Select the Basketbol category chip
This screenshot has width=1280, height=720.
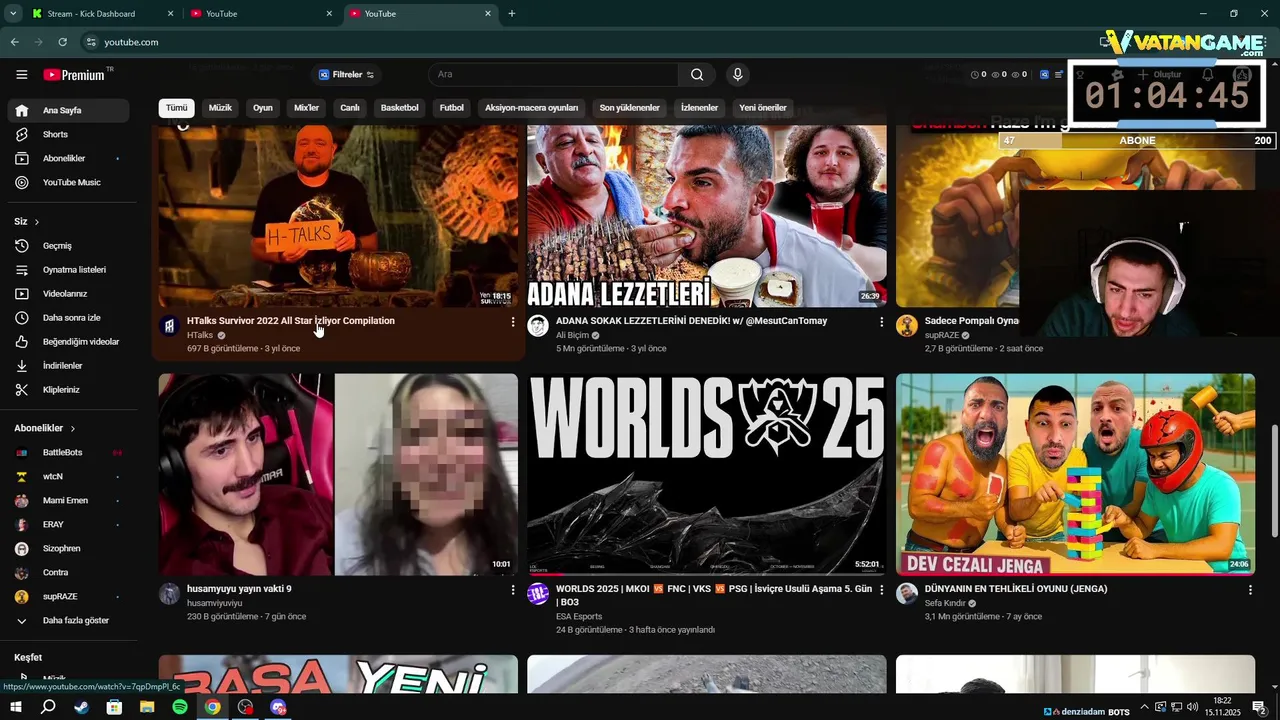pos(400,108)
